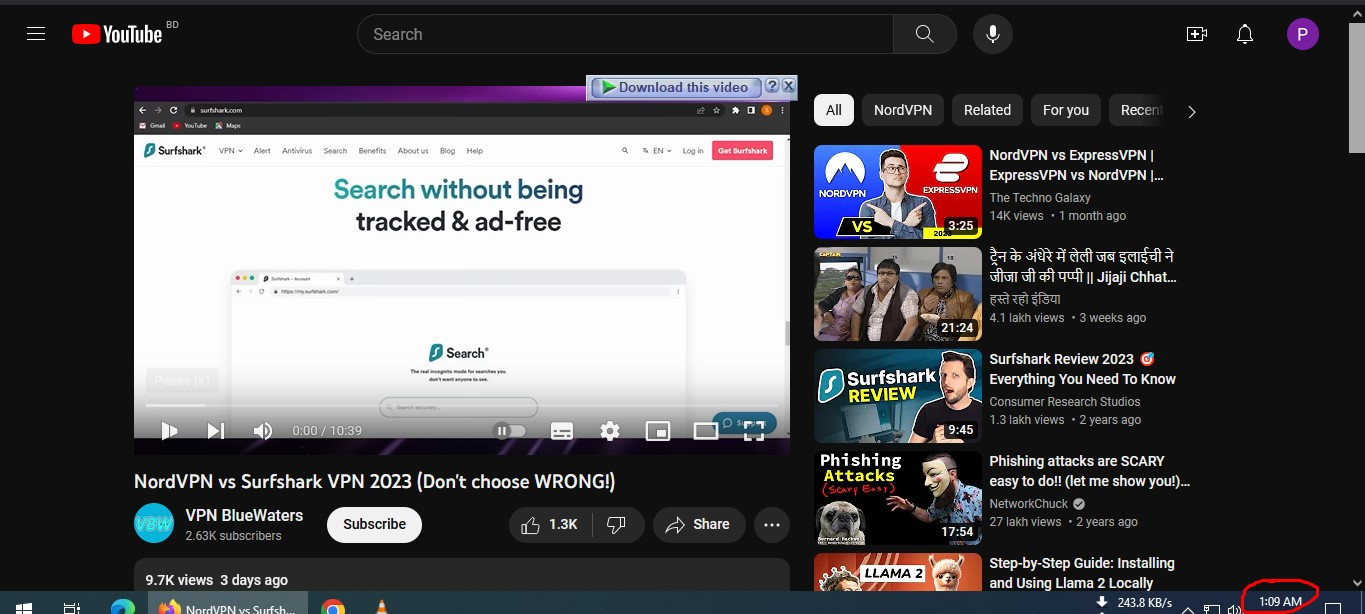Click the magnifier search button

click(925, 34)
